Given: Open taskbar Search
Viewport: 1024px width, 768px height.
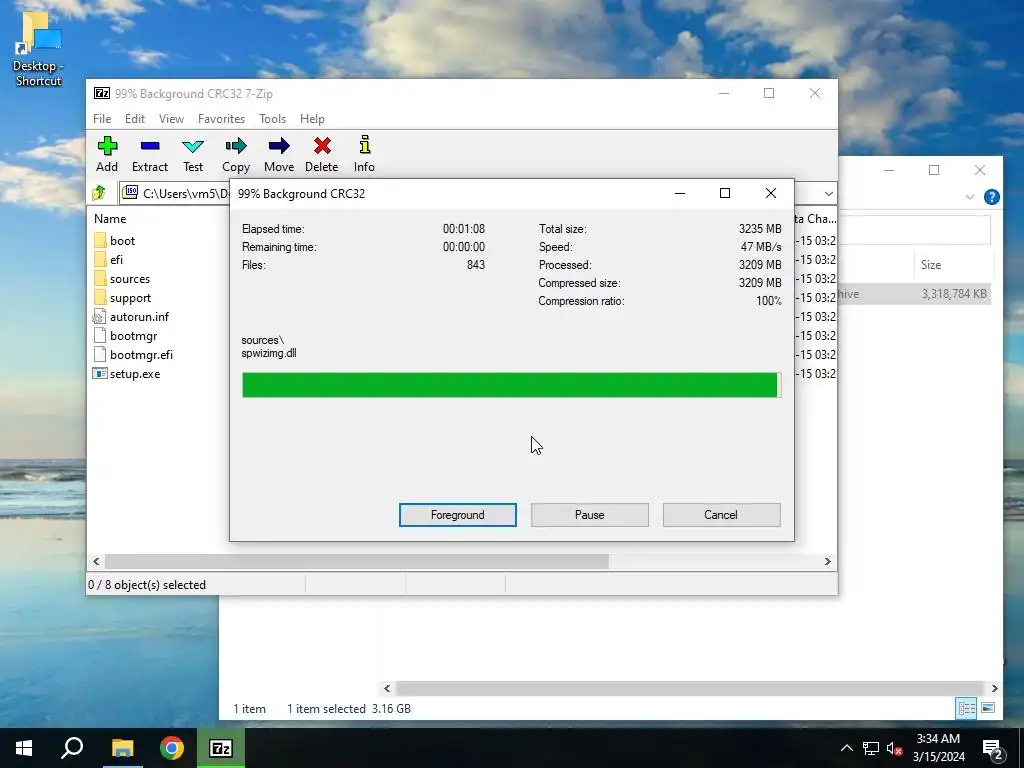Looking at the screenshot, I should tap(72, 748).
